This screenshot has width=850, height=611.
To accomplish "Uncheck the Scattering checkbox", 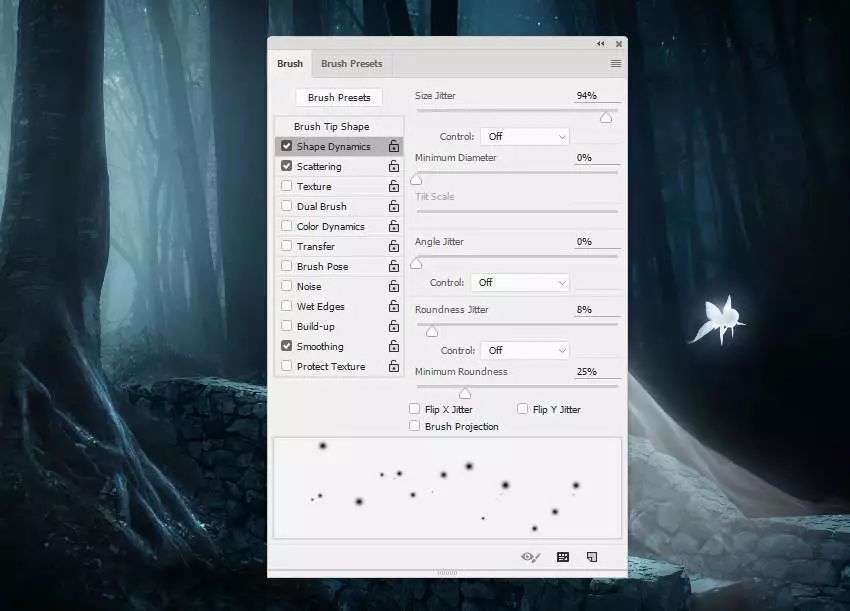I will click(x=287, y=166).
